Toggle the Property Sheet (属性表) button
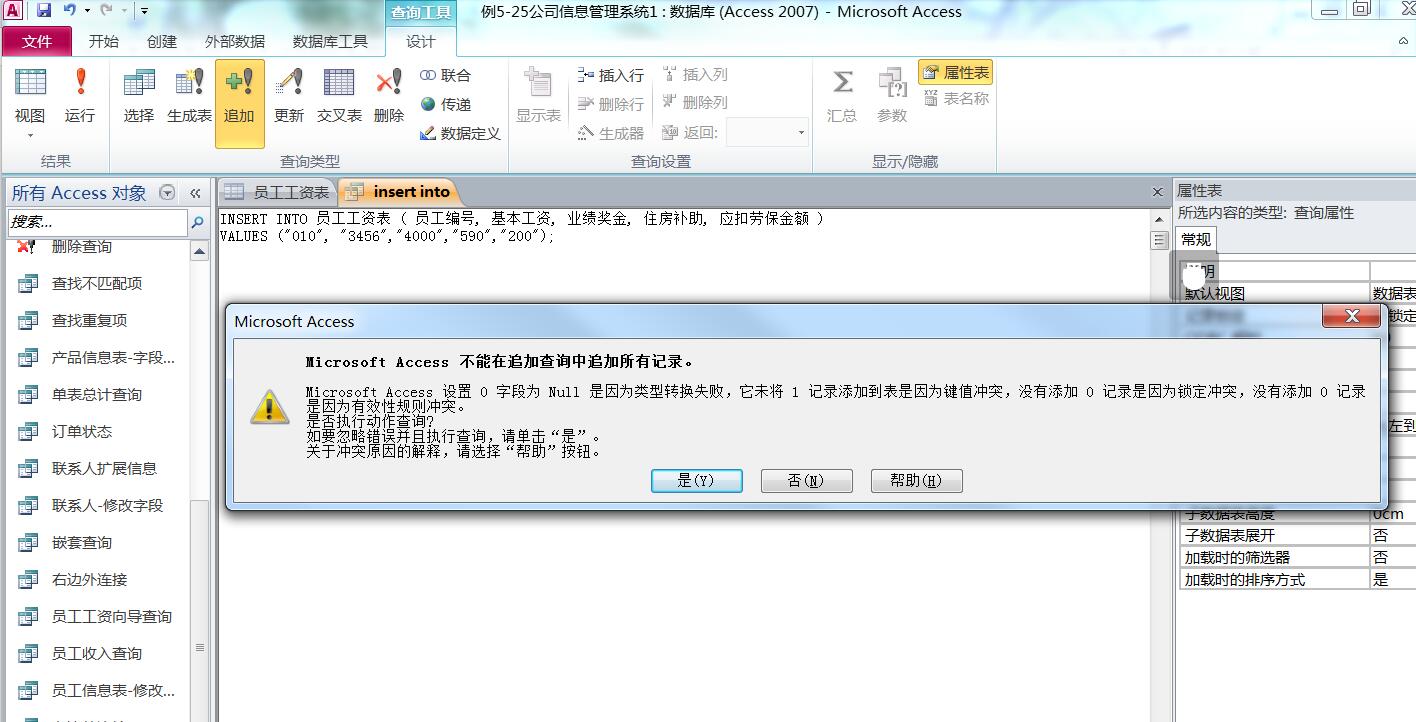1416x722 pixels. click(955, 73)
